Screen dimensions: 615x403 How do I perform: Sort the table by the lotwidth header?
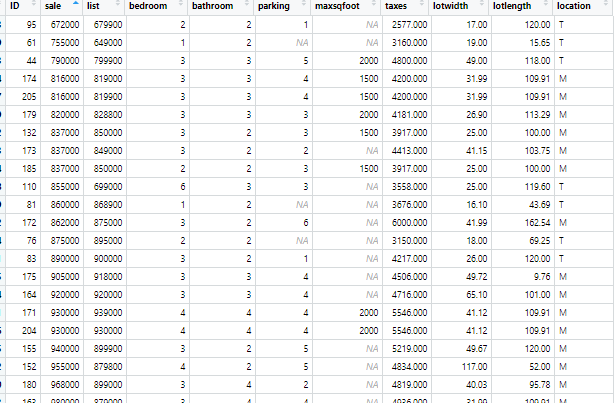point(450,6)
